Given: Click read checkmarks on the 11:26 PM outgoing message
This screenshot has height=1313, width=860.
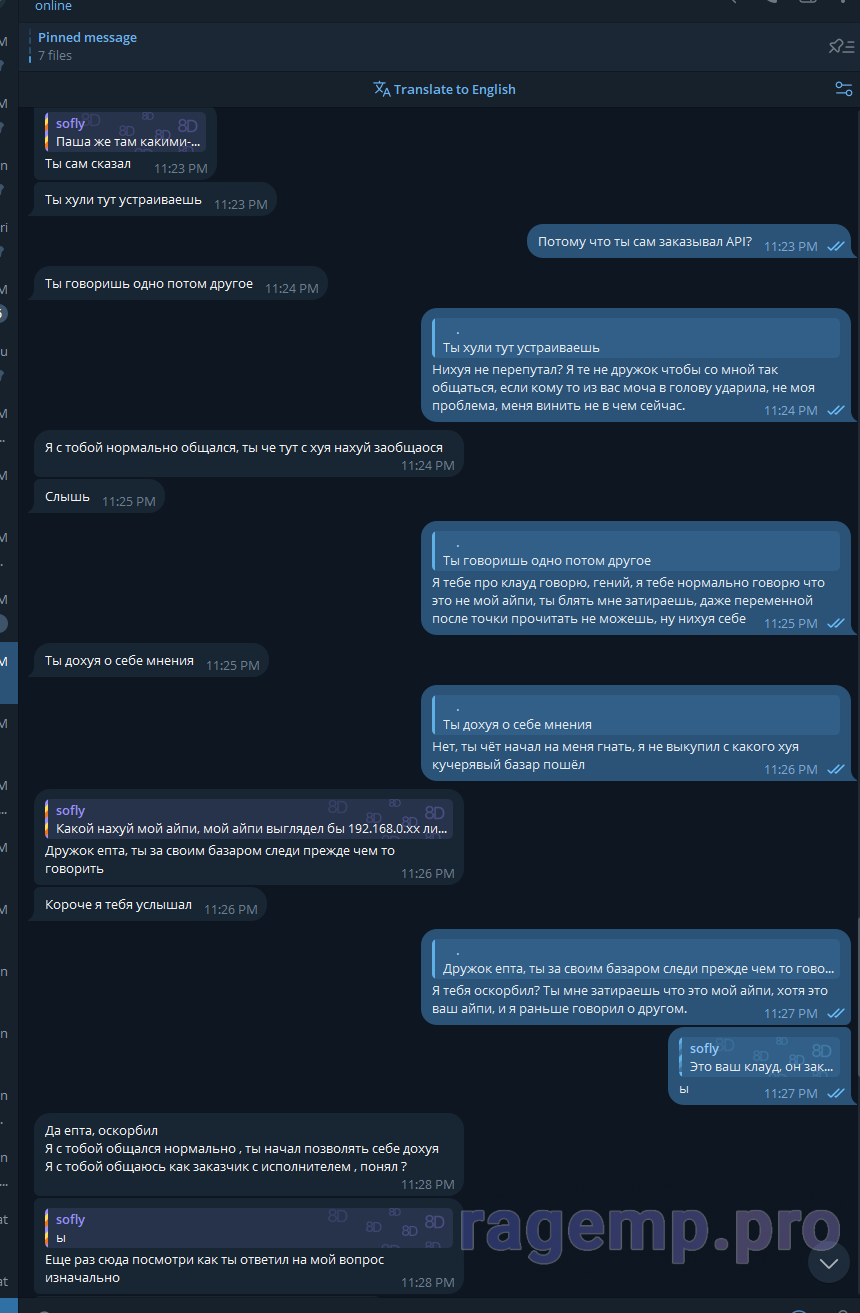Looking at the screenshot, I should [836, 770].
